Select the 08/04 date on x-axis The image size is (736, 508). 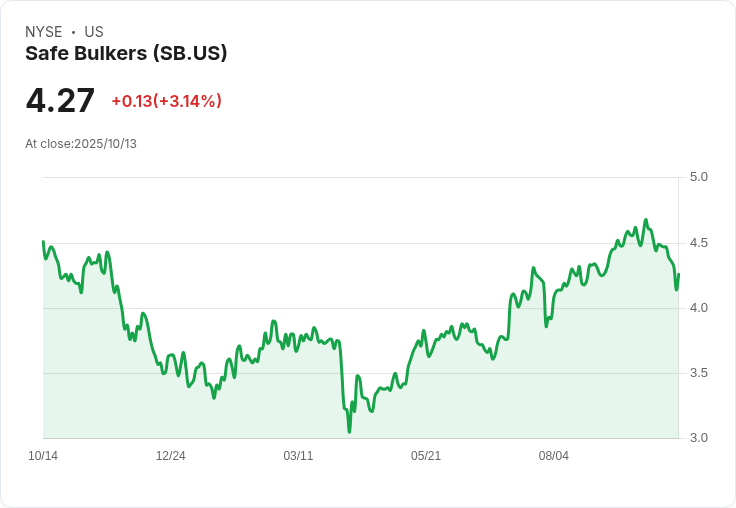[x=554, y=456]
